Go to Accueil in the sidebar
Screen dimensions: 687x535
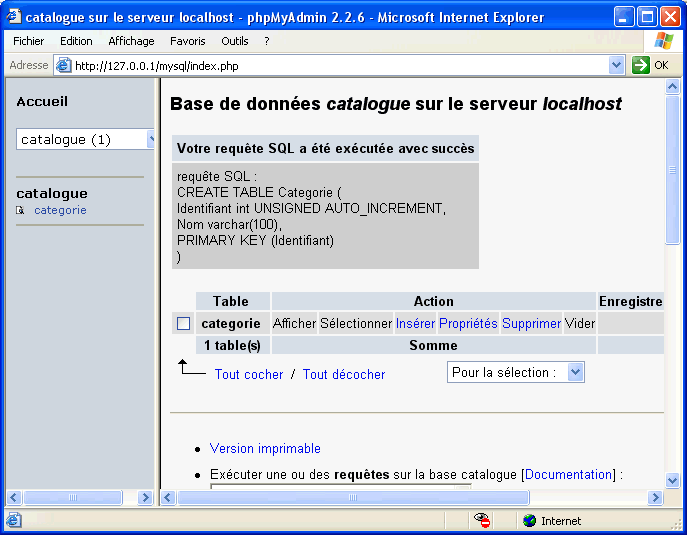coord(42,102)
